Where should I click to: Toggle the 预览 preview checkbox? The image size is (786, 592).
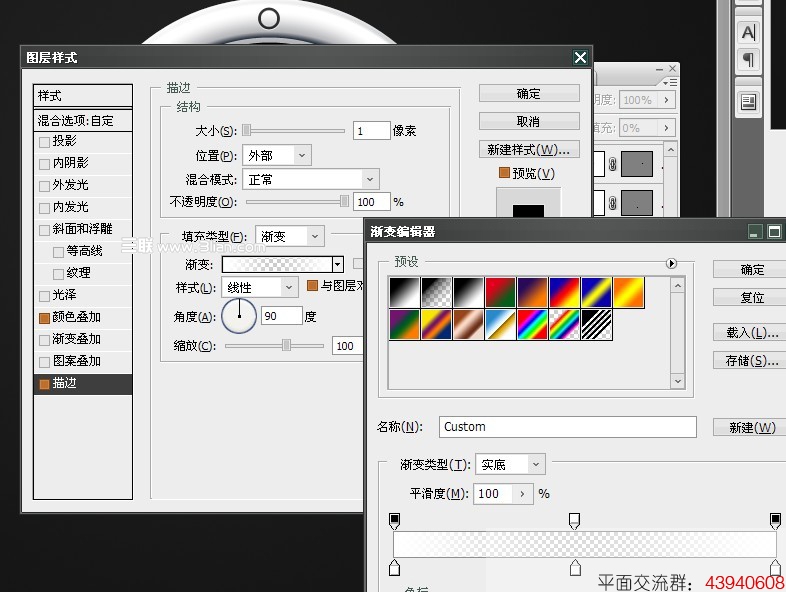[x=504, y=173]
